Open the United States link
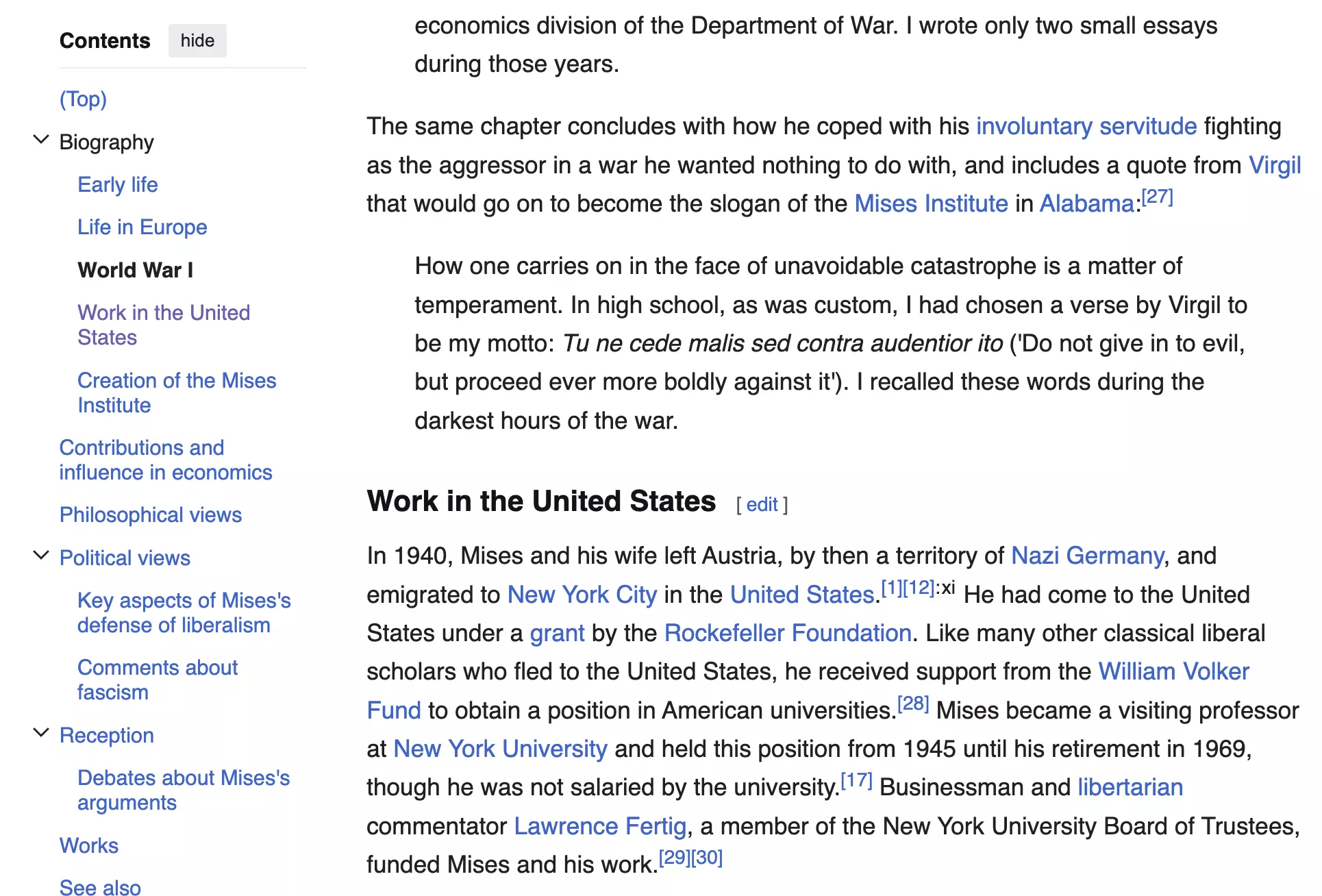 (x=802, y=595)
